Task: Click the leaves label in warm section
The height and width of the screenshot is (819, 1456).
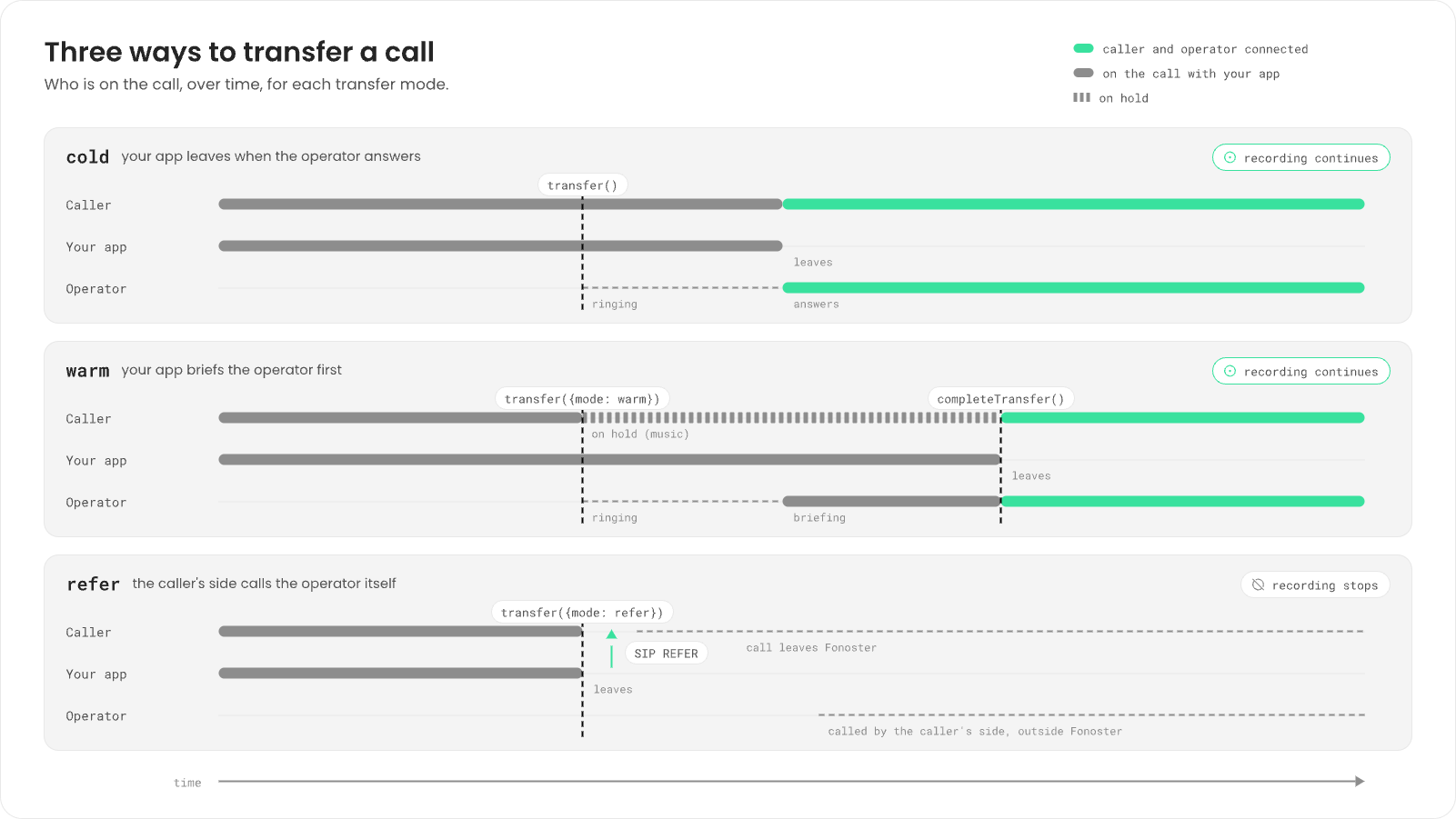Action: click(x=1031, y=476)
